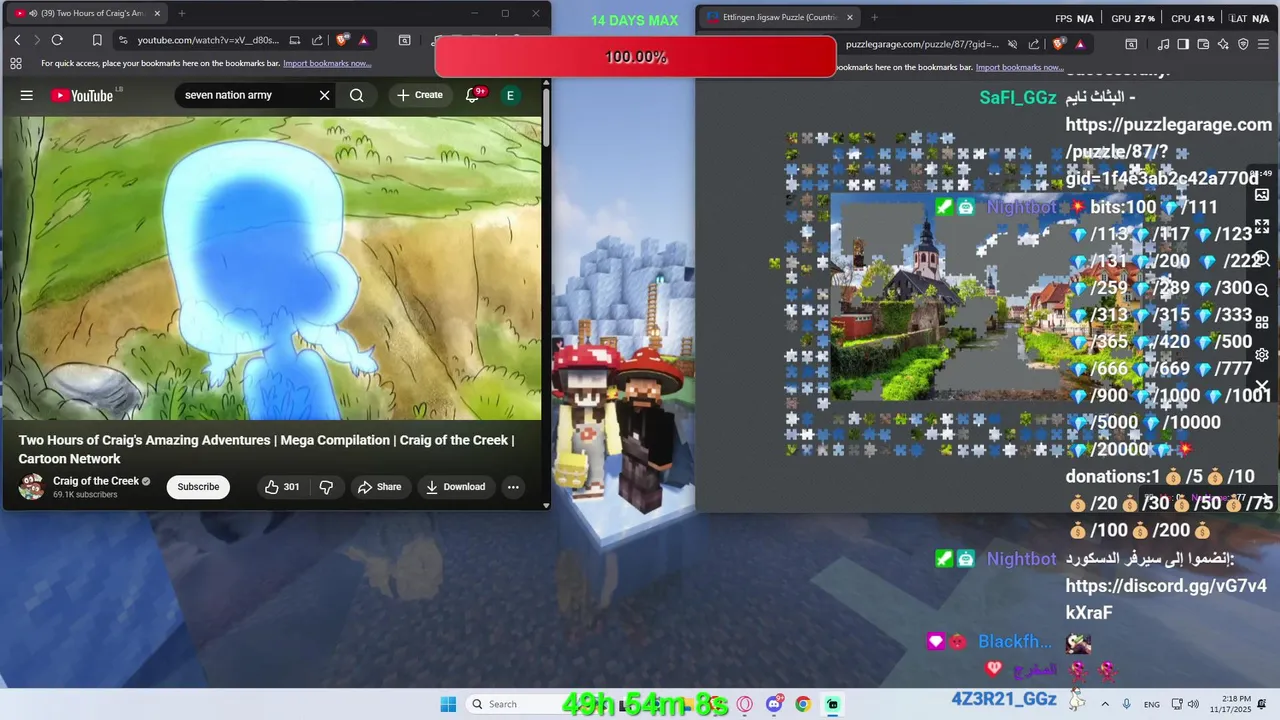Open the Brave VPN shield icon
Image resolution: width=1280 pixels, height=720 pixels.
pyautogui.click(x=1243, y=44)
